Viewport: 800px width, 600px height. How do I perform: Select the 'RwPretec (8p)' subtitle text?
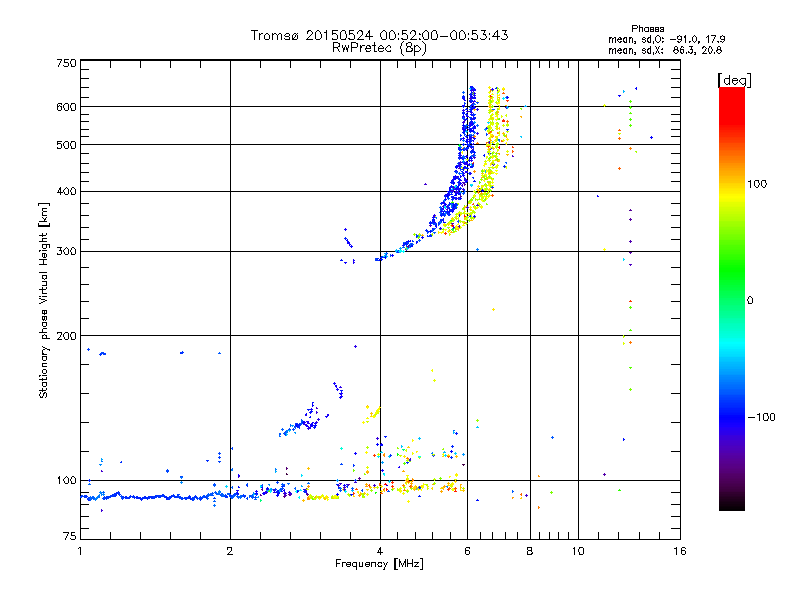[x=379, y=48]
